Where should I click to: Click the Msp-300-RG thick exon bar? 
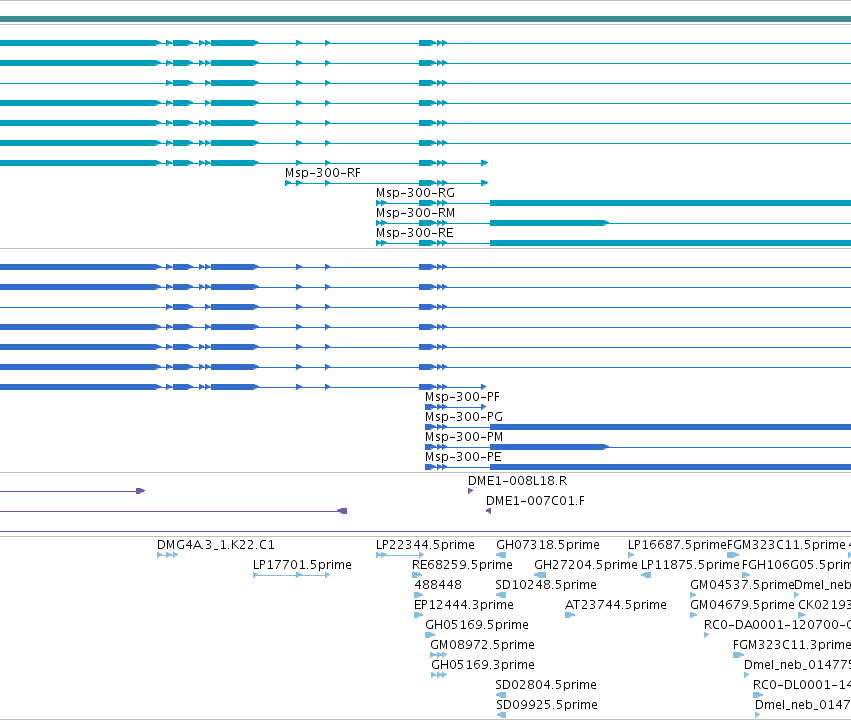click(x=670, y=203)
